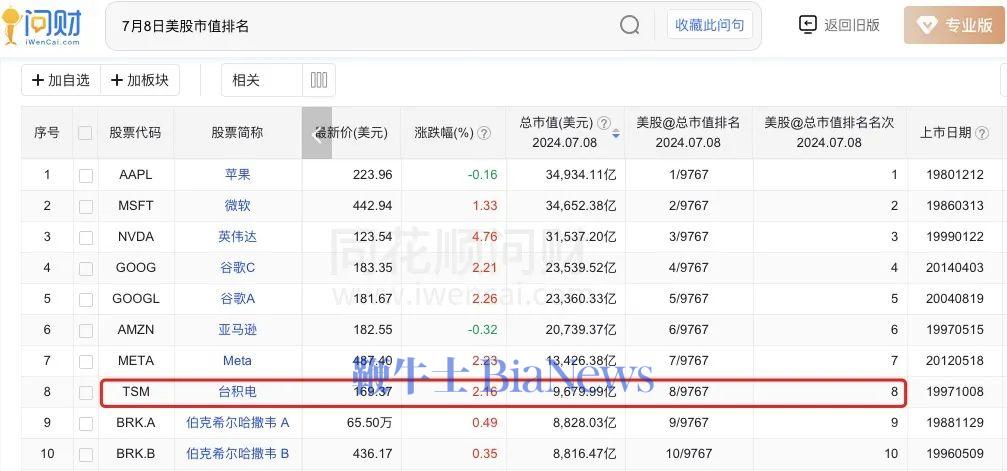
Task: Click price value 442.94
Action: pos(372,206)
